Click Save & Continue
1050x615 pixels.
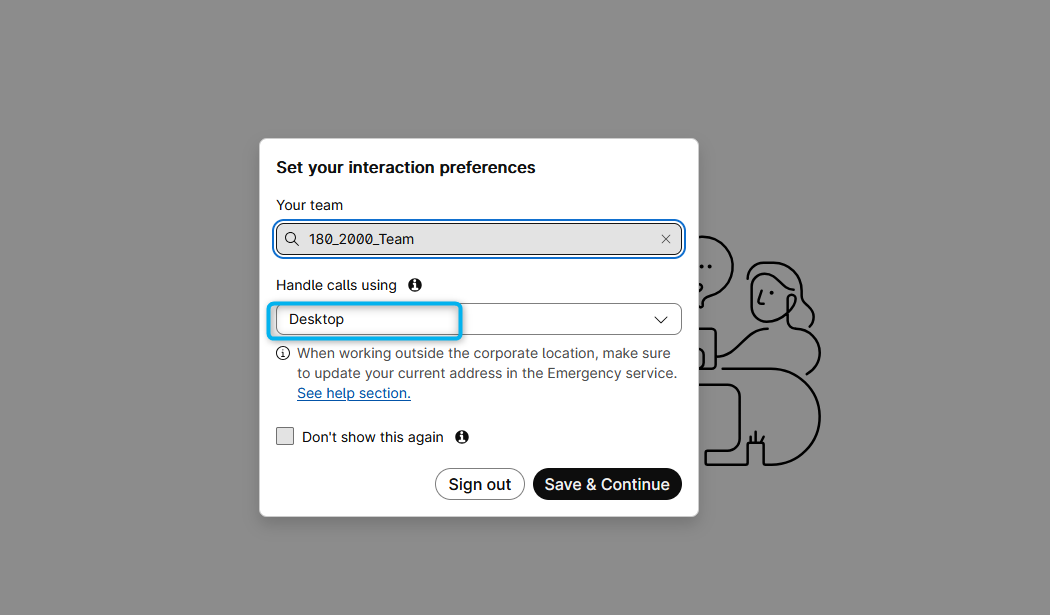coord(607,484)
